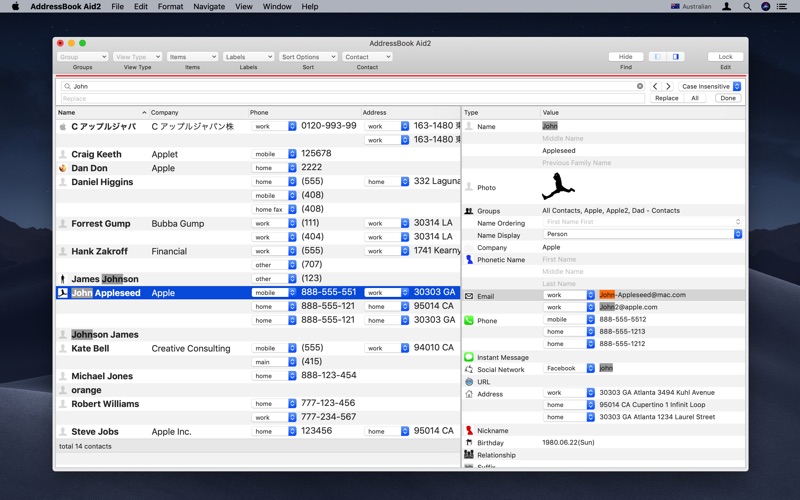This screenshot has height=500, width=800.
Task: Click the blue Phonetic Name icon
Action: (x=469, y=260)
